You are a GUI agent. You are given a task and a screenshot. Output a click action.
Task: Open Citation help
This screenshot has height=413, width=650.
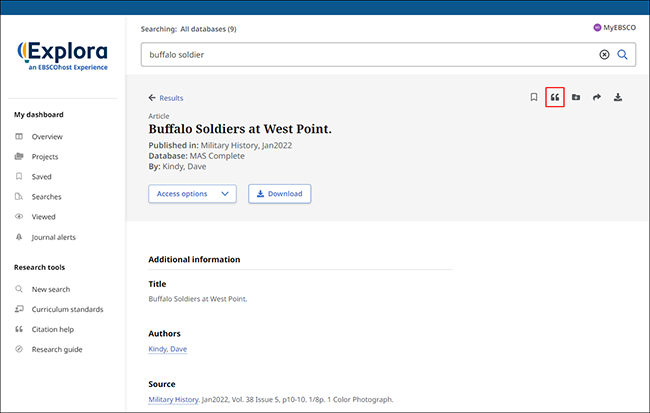point(53,329)
